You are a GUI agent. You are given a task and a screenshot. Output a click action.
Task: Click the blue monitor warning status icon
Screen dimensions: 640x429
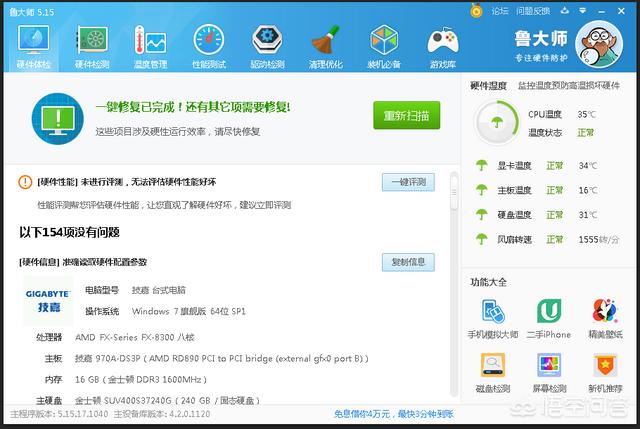tap(58, 119)
